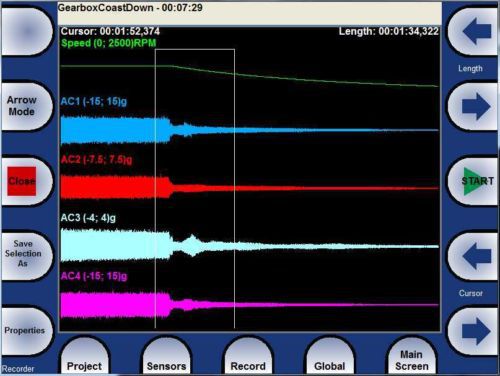Click the Length increase right arrow
The height and width of the screenshot is (376, 500).
pos(474,106)
